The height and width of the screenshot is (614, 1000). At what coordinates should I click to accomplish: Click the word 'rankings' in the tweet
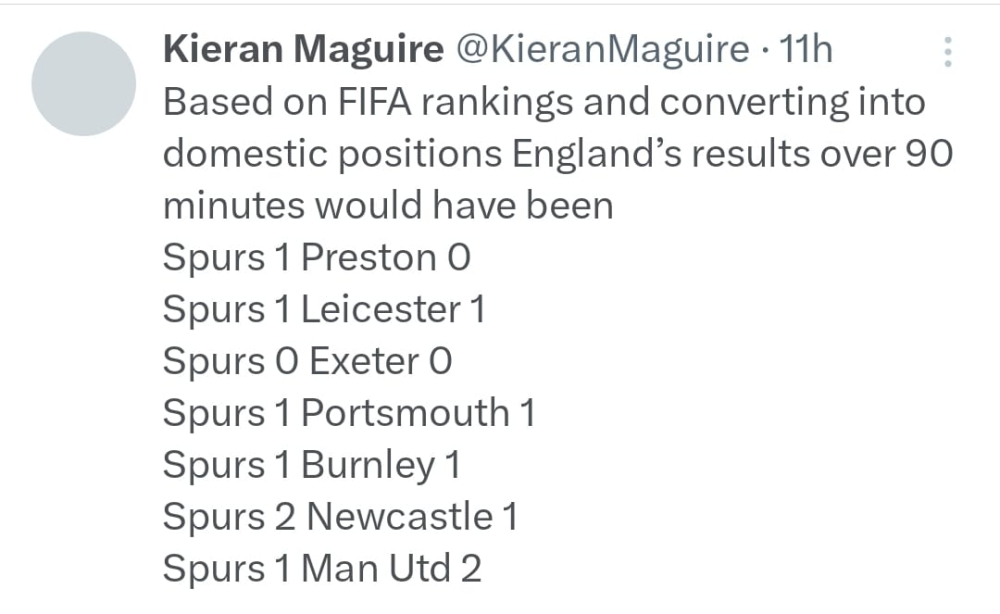click(496, 102)
